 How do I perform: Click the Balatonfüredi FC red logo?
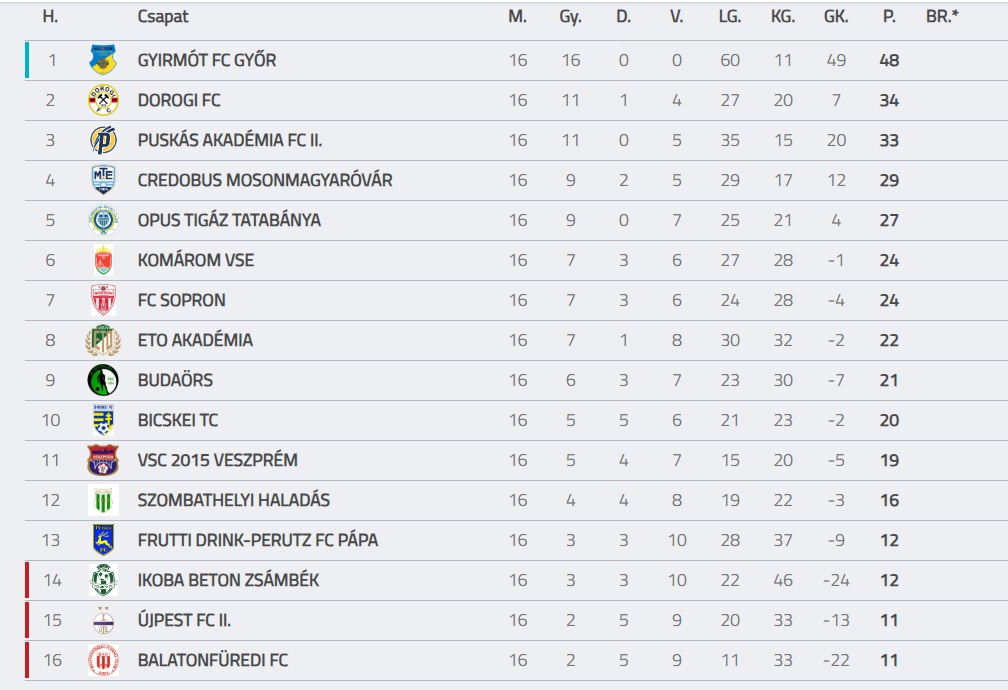click(103, 660)
